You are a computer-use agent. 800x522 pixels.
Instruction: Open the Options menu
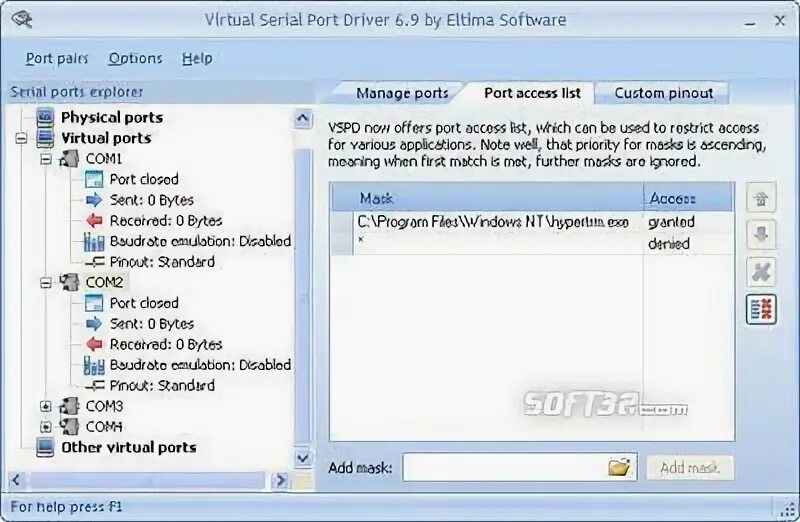(x=135, y=59)
